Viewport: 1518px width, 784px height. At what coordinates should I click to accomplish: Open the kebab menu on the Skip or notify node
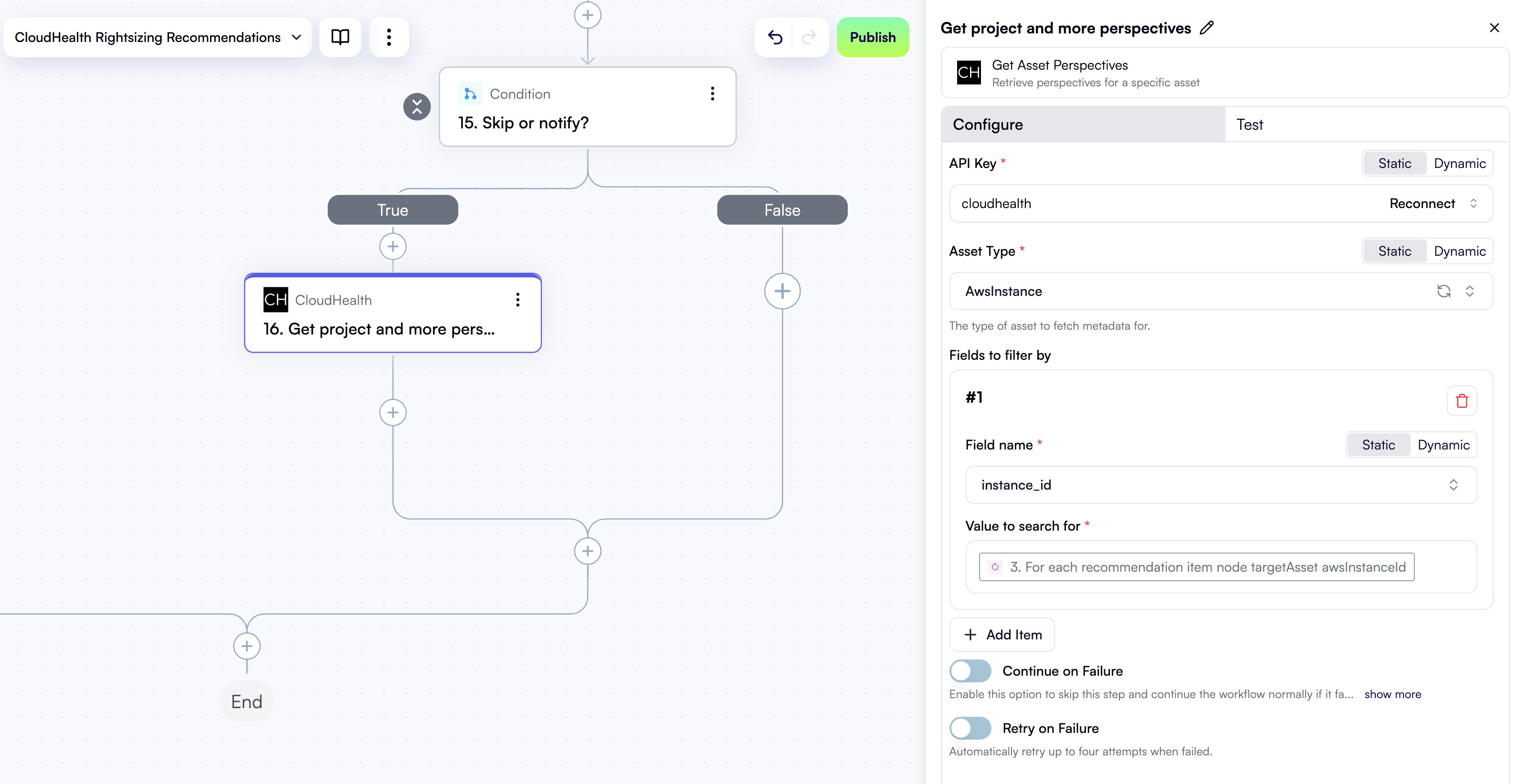pos(712,93)
